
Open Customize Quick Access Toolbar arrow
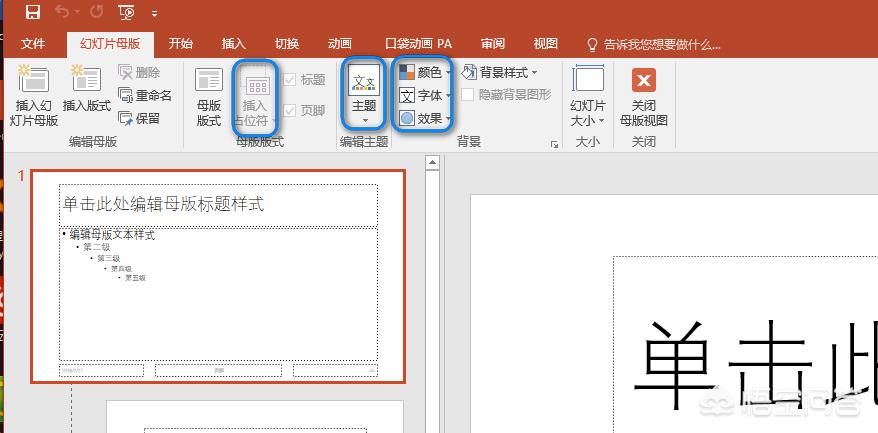click(155, 12)
